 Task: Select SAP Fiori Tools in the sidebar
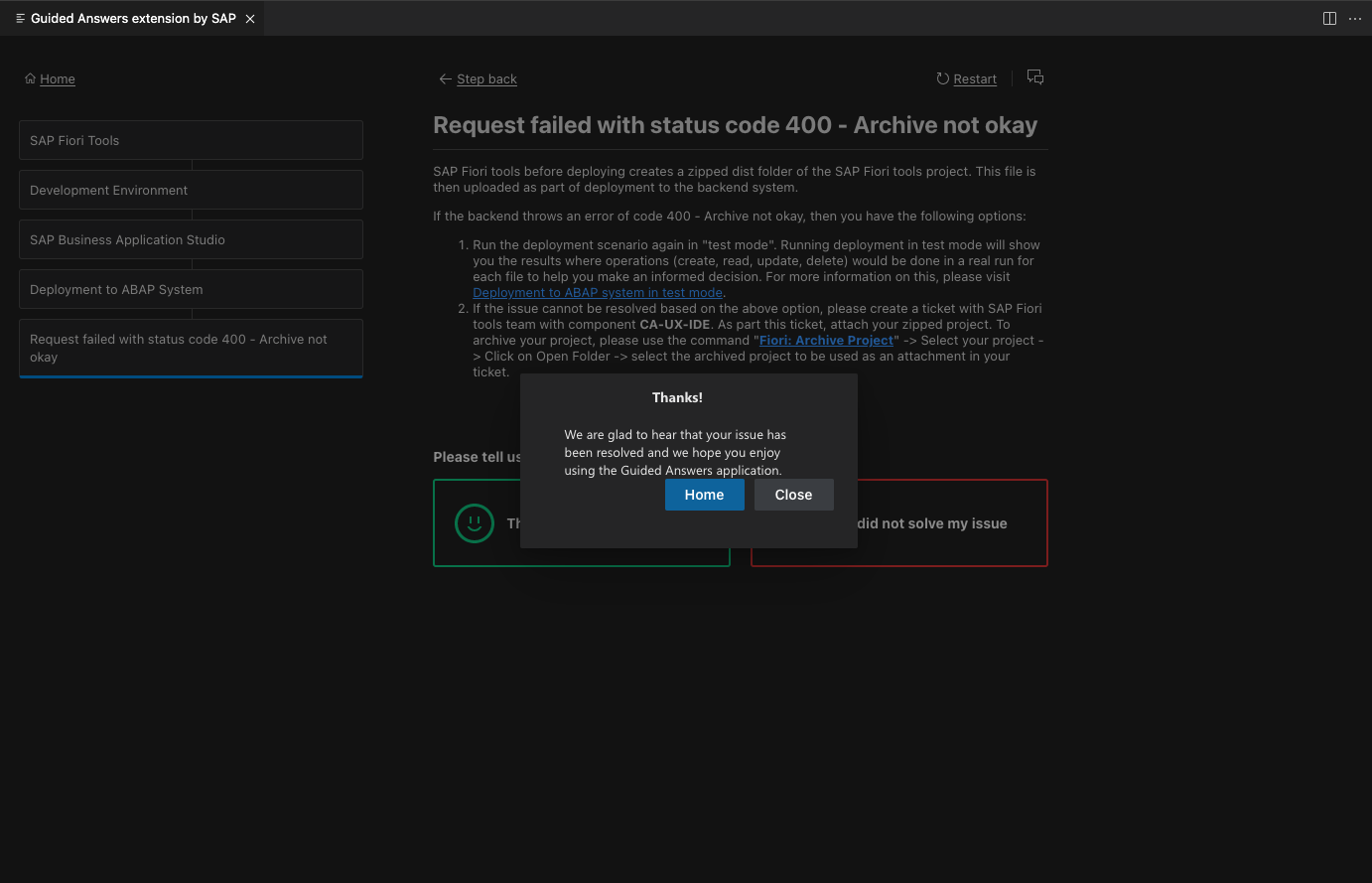pyautogui.click(x=191, y=140)
